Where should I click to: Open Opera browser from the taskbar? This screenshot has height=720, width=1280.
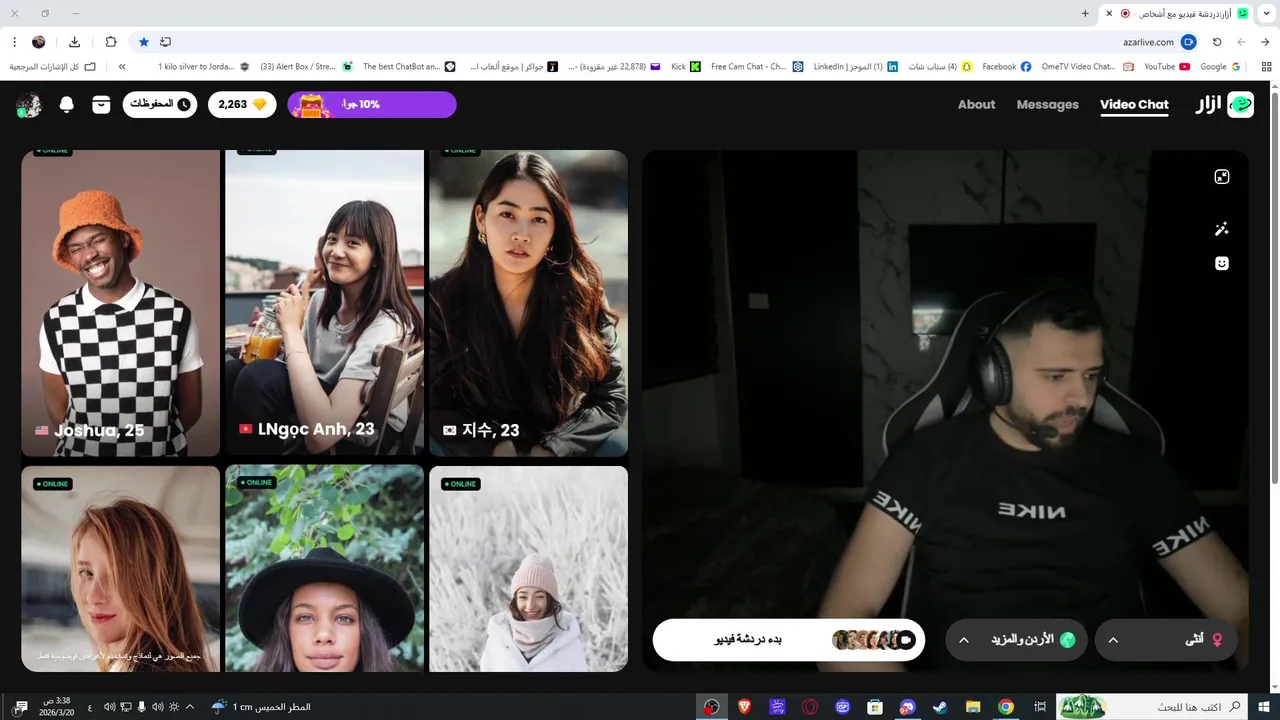pyautogui.click(x=809, y=707)
